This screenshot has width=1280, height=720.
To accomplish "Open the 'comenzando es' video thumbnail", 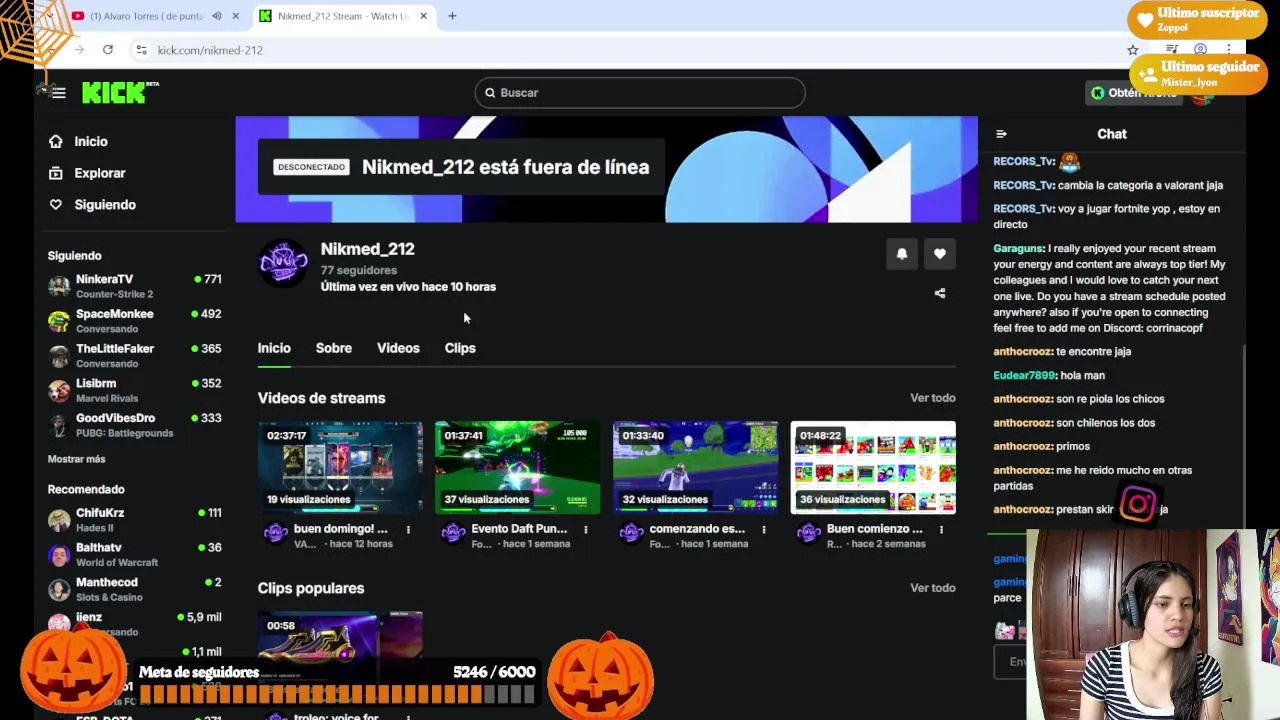I will coord(695,467).
